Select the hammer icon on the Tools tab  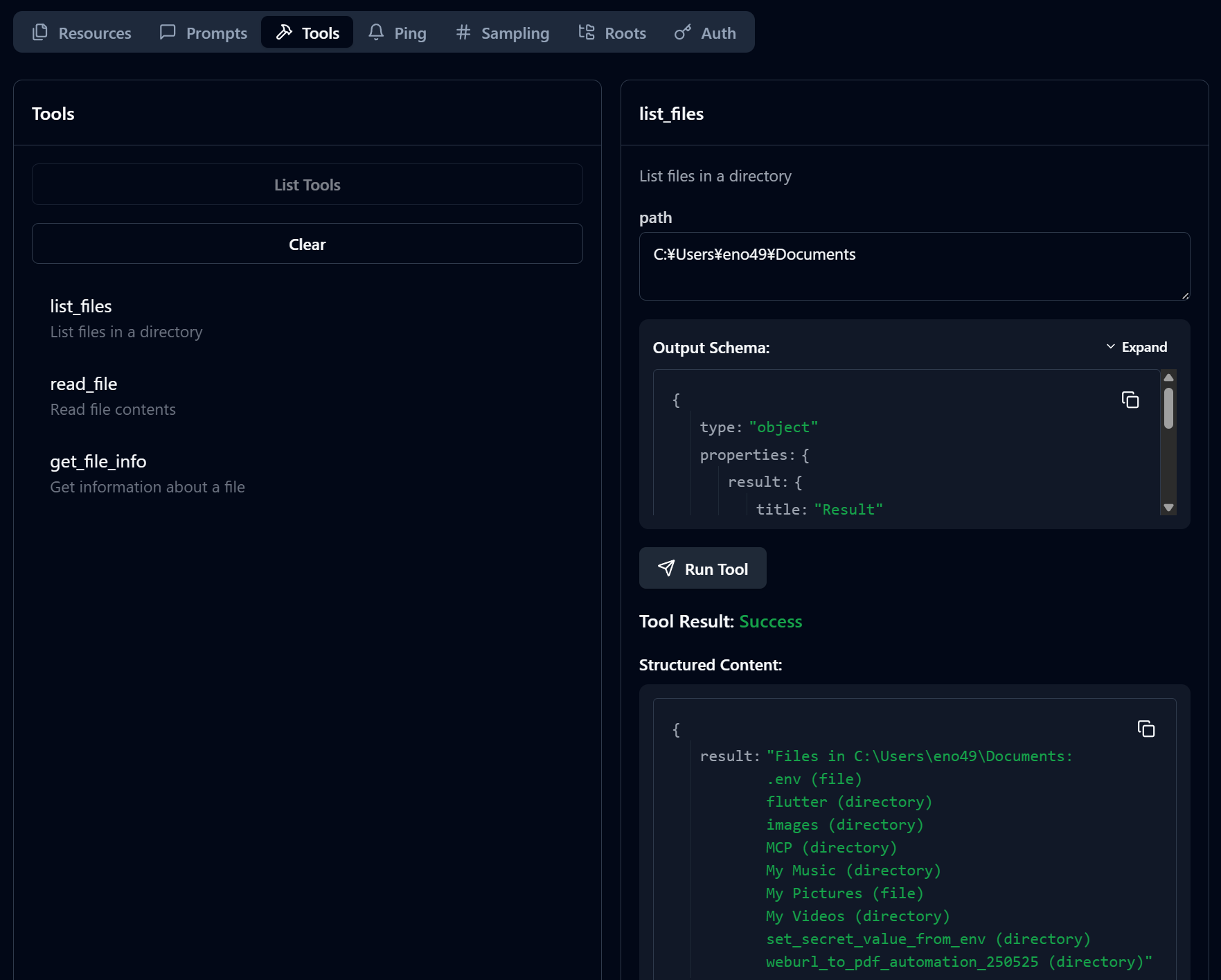(285, 32)
